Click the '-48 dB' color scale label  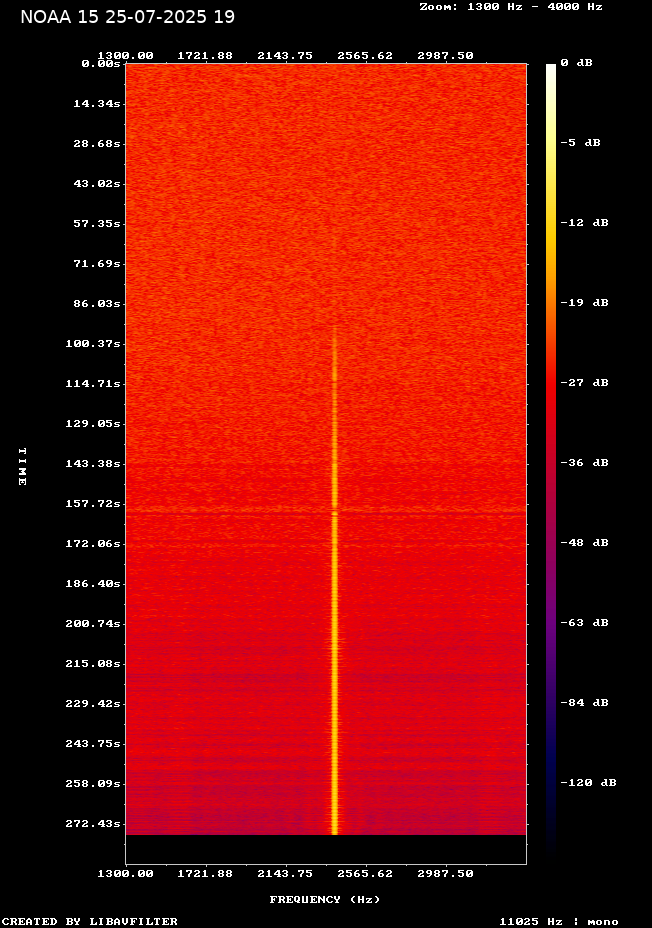(585, 542)
